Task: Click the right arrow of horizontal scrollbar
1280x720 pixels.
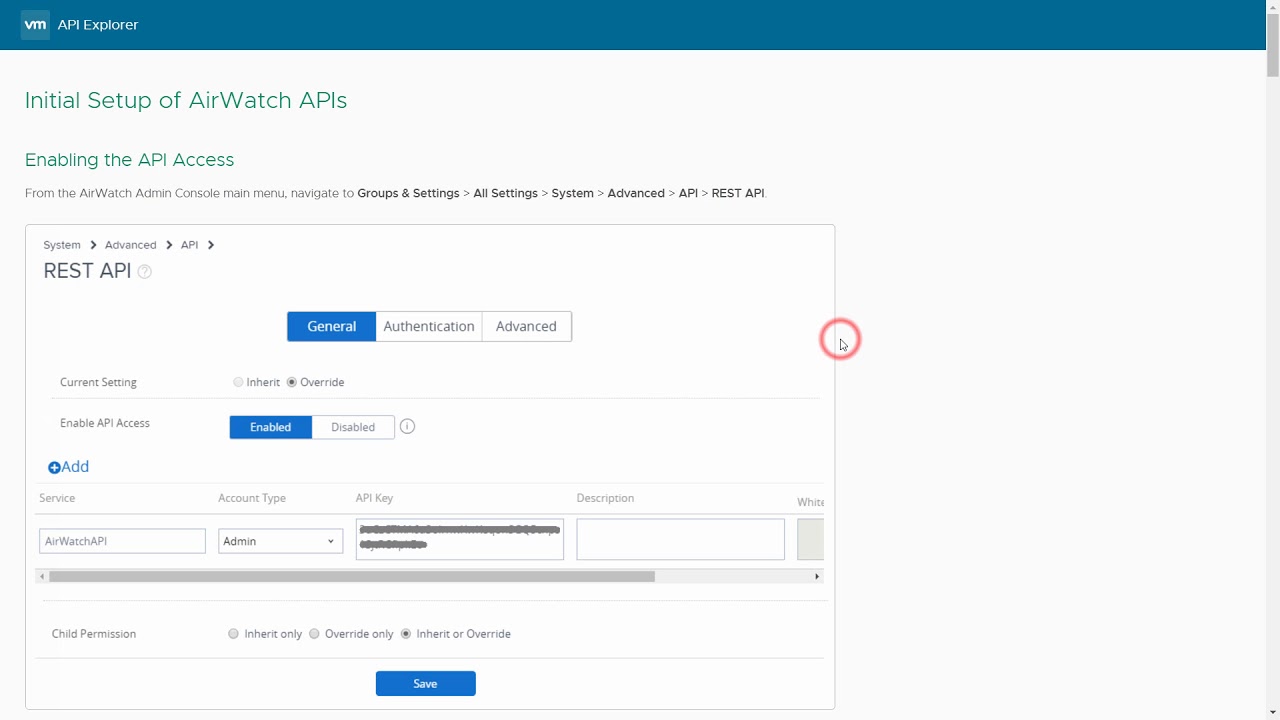Action: (817, 576)
